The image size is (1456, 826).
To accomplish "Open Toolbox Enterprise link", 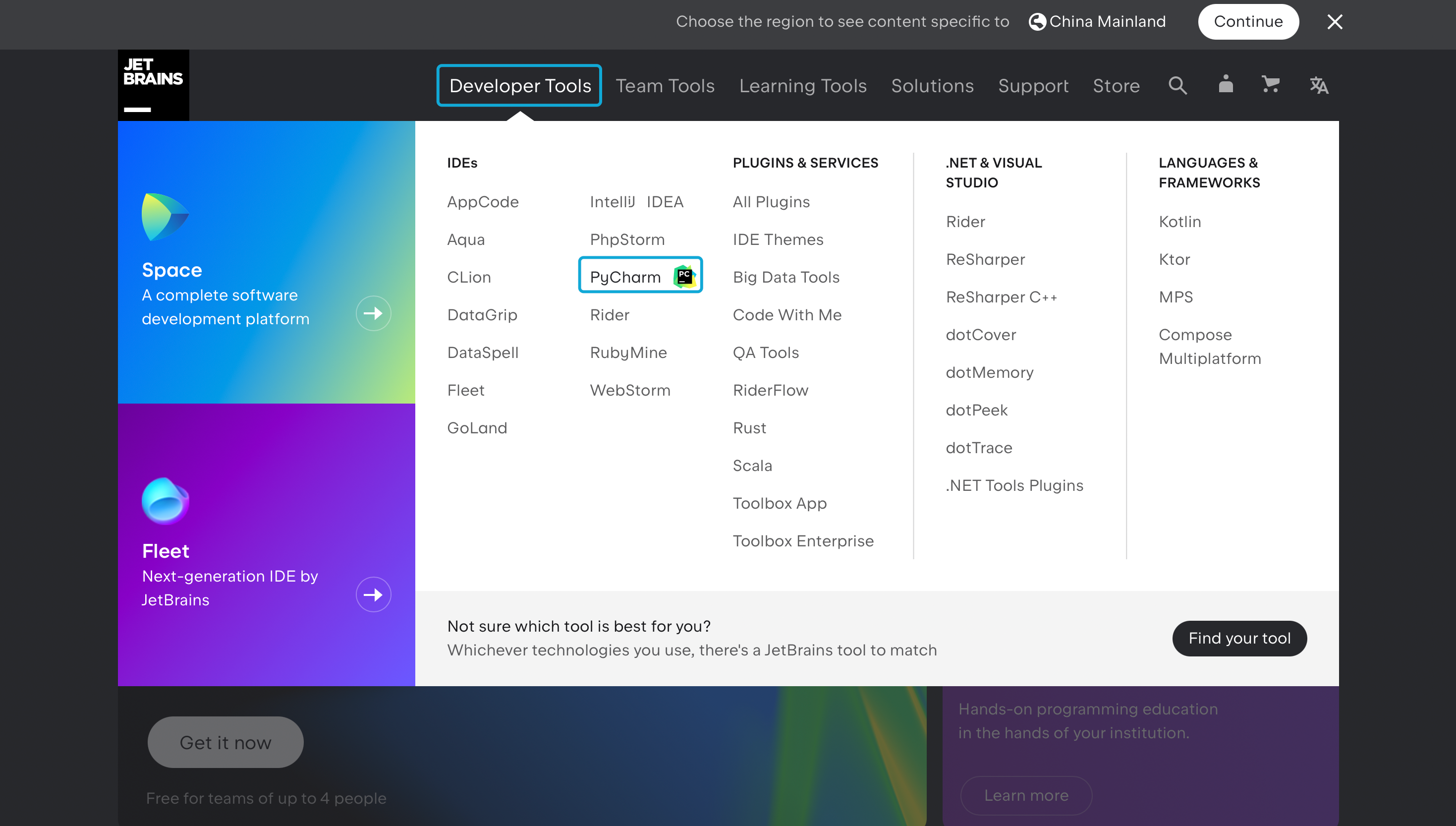I will (x=803, y=541).
